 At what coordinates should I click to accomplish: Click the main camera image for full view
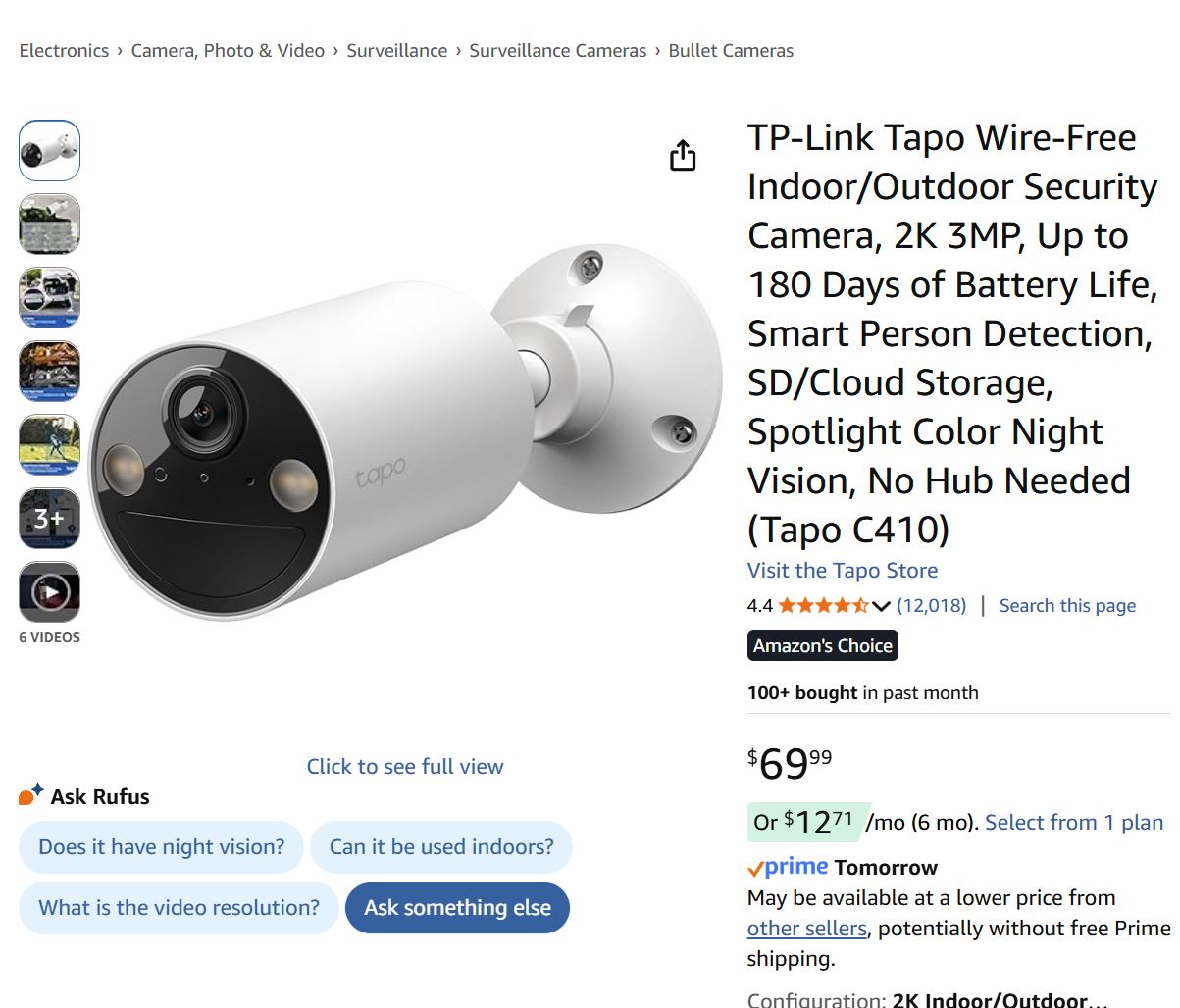pos(405,431)
